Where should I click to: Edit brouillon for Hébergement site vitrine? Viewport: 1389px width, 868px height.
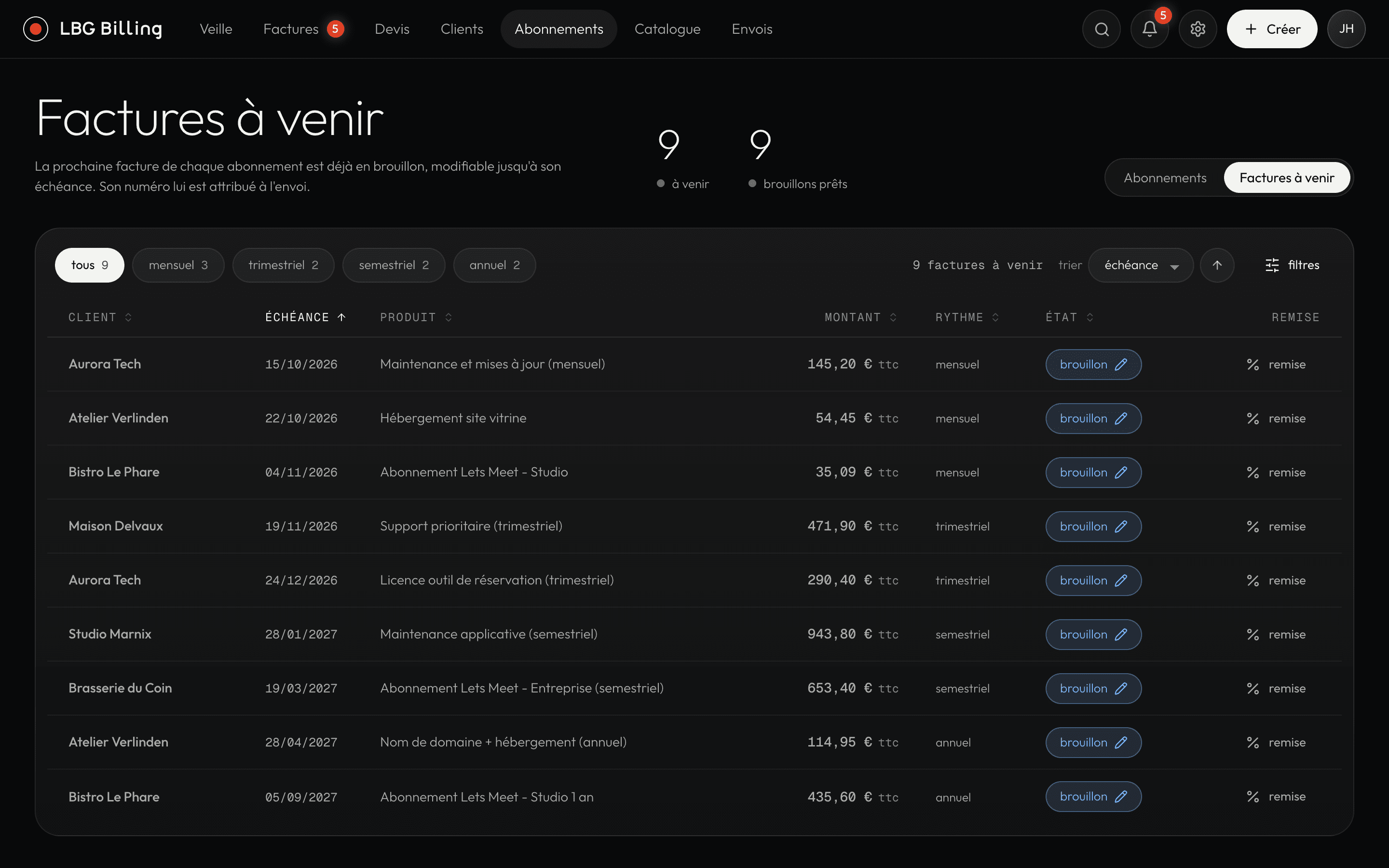point(1093,419)
